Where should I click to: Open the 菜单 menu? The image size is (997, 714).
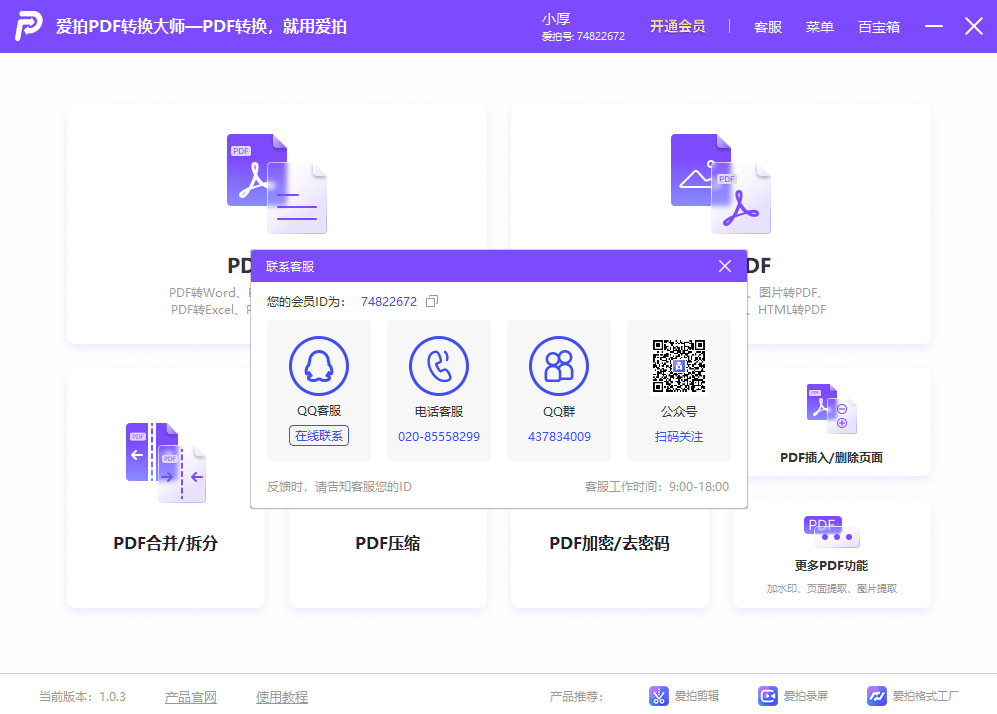pyautogui.click(x=820, y=27)
